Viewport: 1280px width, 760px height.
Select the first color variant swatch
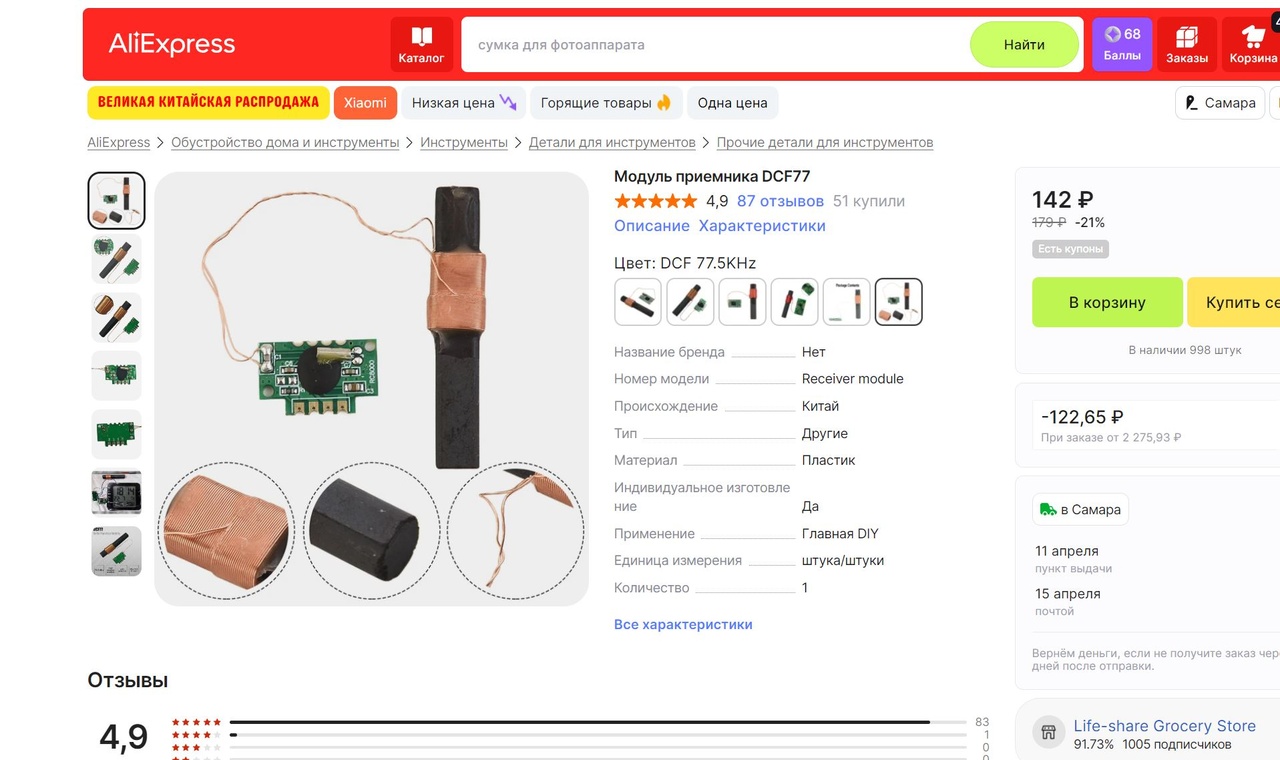pos(638,302)
